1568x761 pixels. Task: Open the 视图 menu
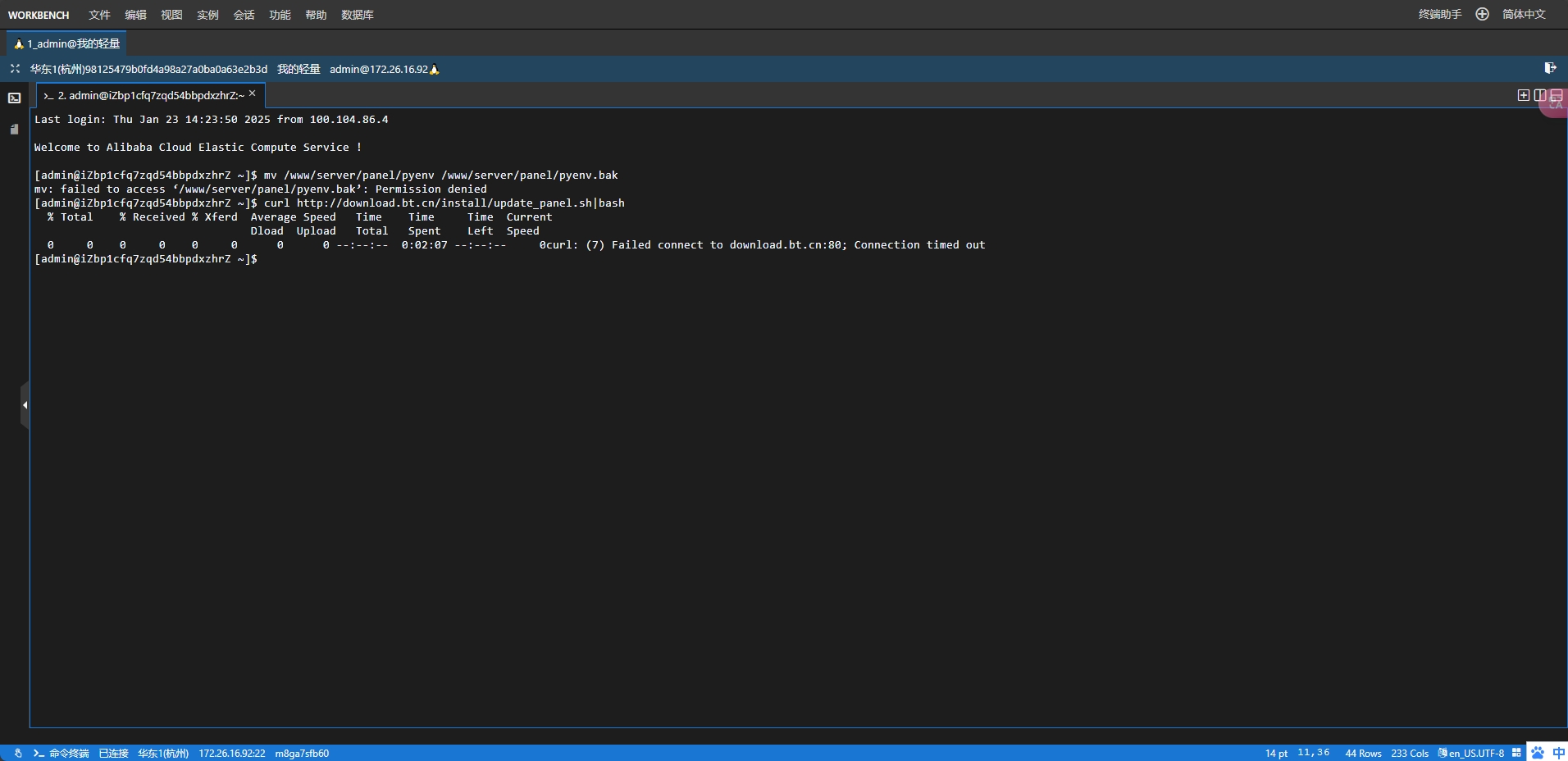click(171, 15)
